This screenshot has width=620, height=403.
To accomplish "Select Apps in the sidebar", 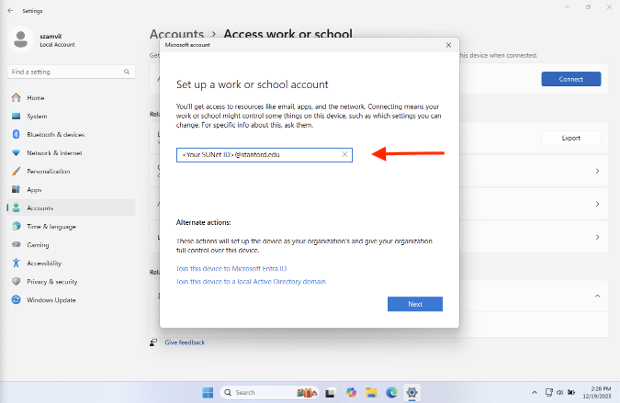I will 71,190.
